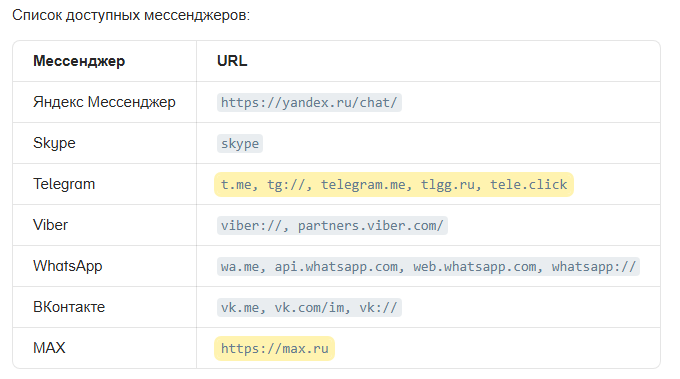Click the yandex.ru/chat URL code snippet
This screenshot has width=680, height=379.
click(309, 102)
